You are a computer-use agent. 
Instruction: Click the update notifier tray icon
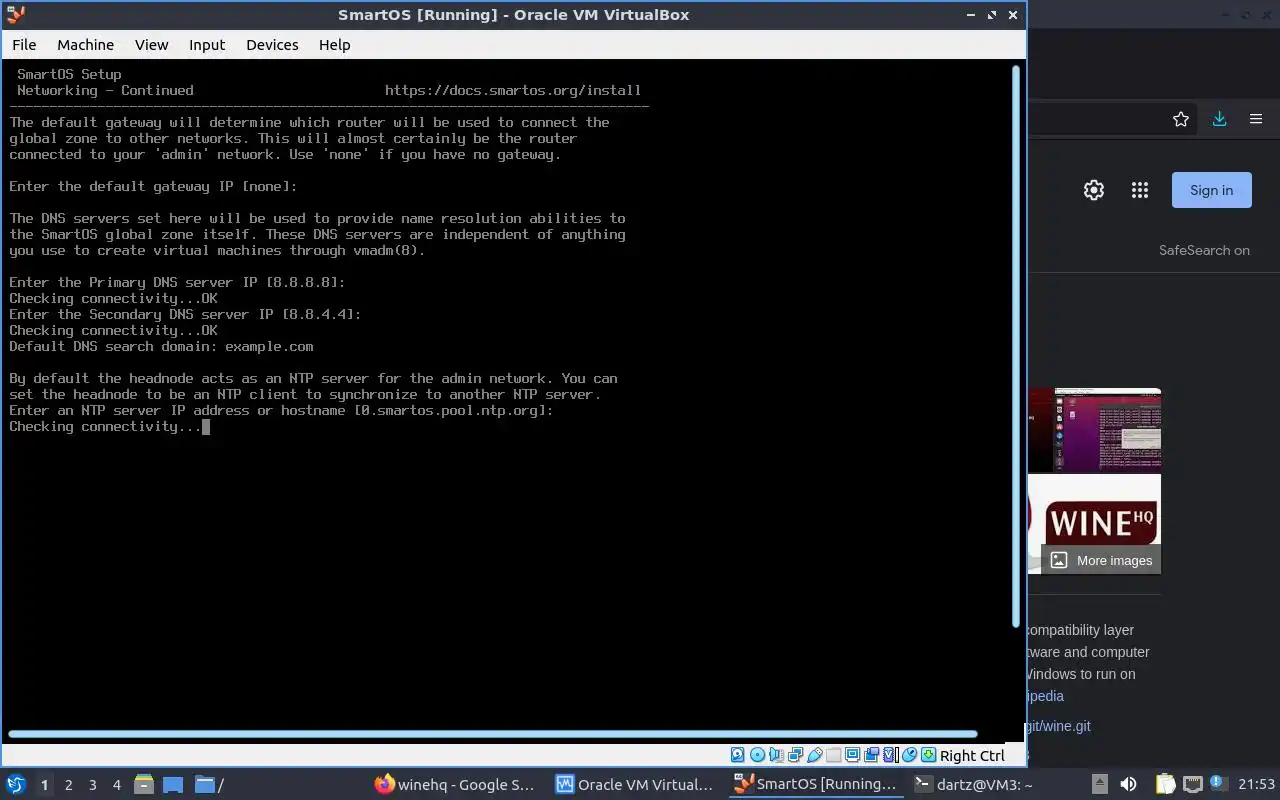click(x=1218, y=783)
